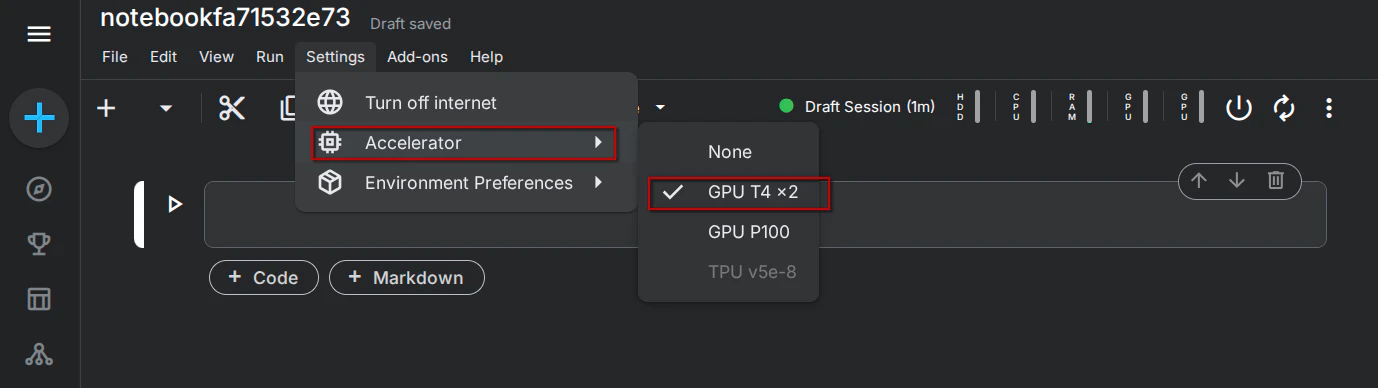Delete the cell with the trash icon
1378x388 pixels.
point(1276,180)
